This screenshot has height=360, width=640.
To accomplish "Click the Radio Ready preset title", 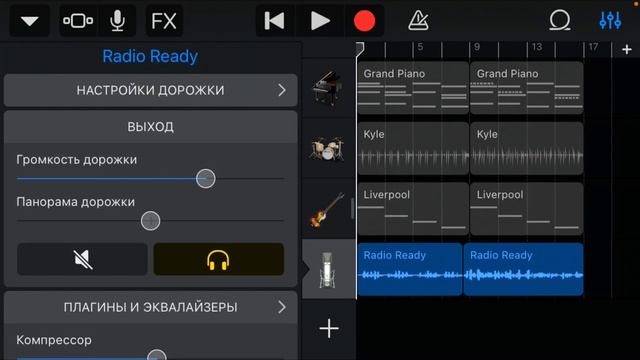I will [x=150, y=56].
